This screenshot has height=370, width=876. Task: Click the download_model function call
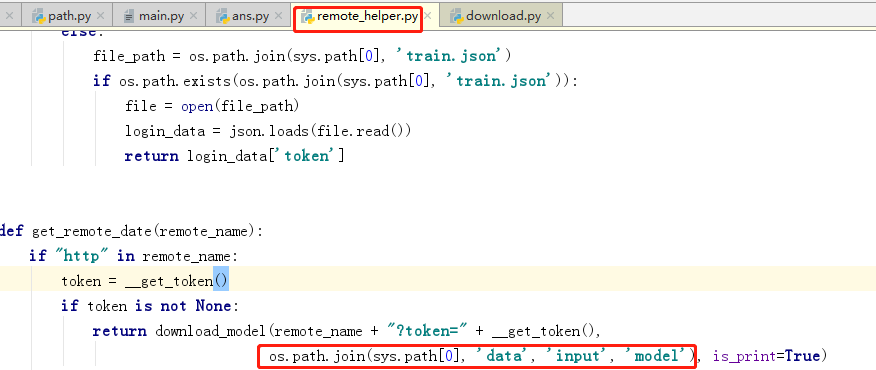coord(211,331)
